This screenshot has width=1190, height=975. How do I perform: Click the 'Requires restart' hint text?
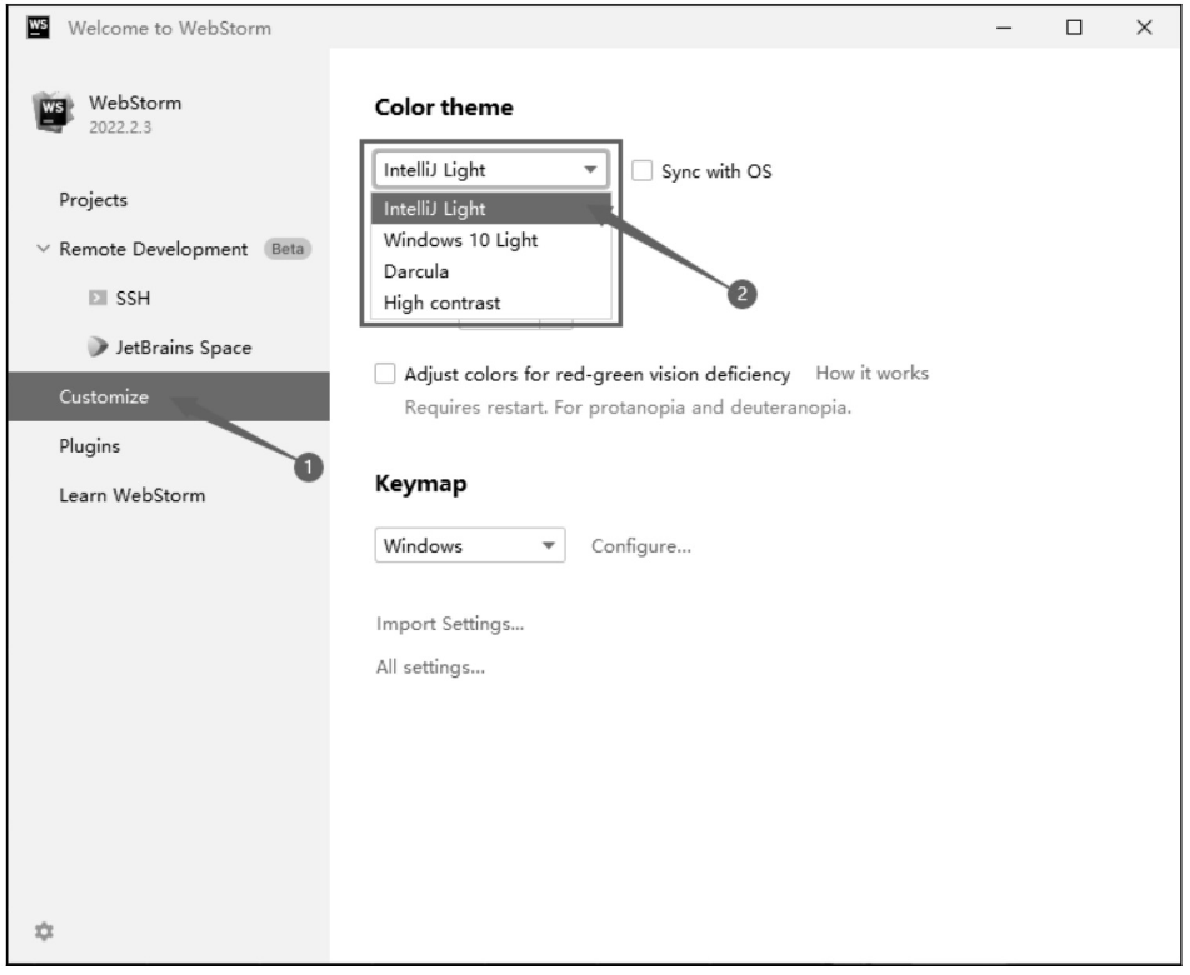point(628,407)
